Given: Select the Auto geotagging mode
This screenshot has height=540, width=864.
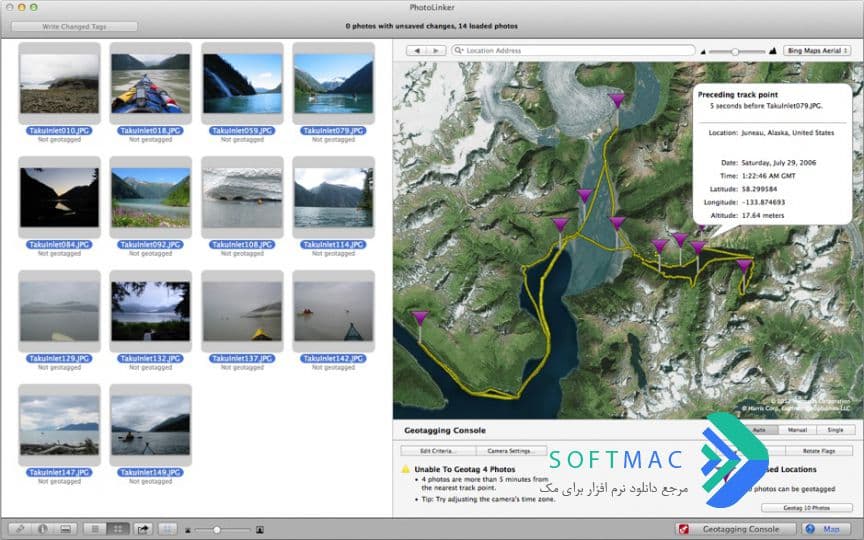Looking at the screenshot, I should [760, 430].
